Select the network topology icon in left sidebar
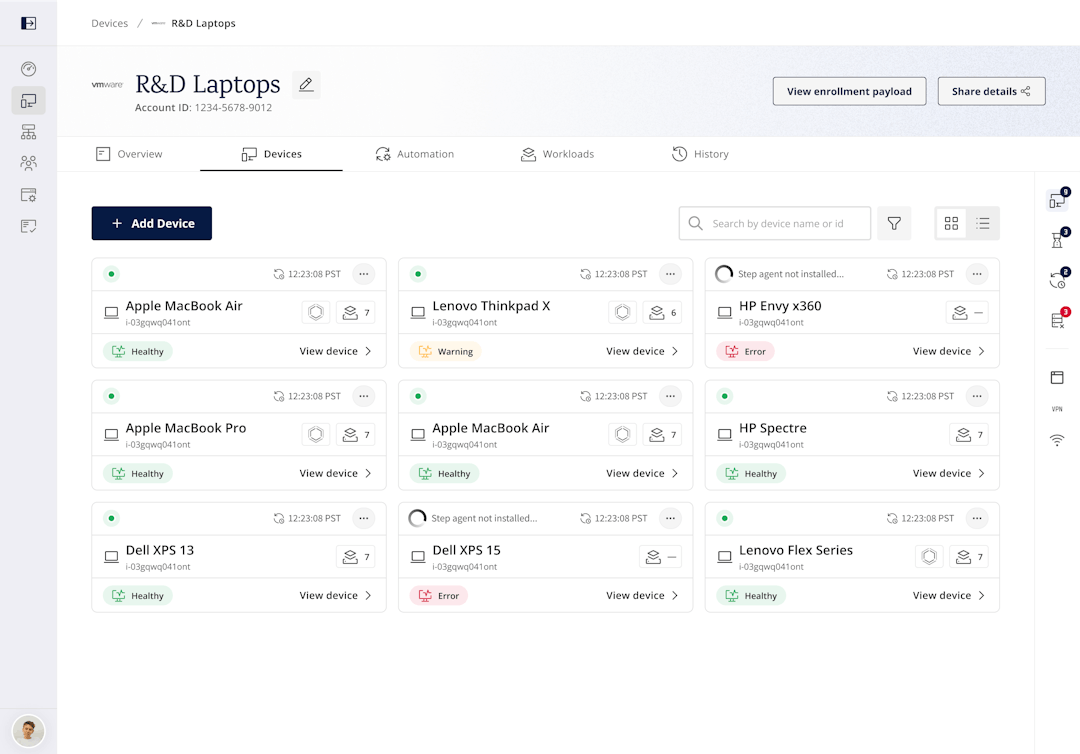This screenshot has height=754, width=1080. [28, 131]
